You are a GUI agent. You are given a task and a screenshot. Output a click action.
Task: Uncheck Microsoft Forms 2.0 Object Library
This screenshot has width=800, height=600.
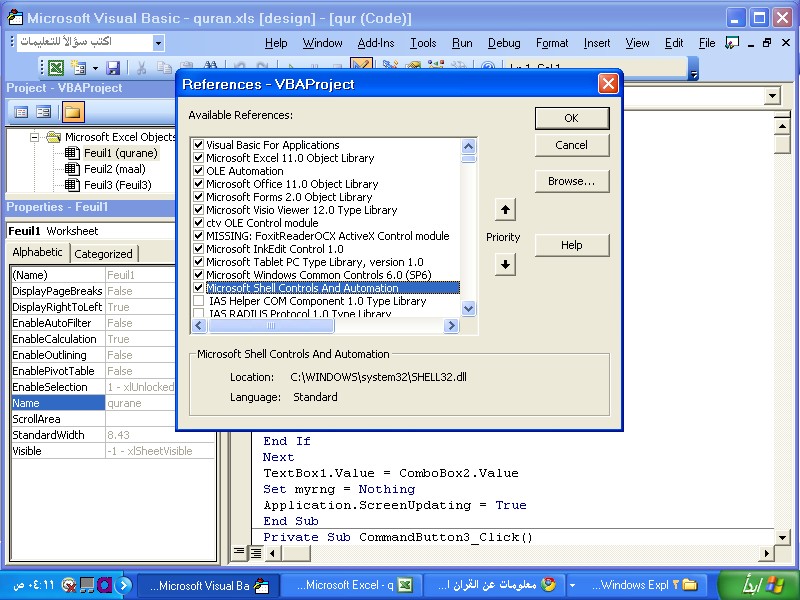point(198,197)
